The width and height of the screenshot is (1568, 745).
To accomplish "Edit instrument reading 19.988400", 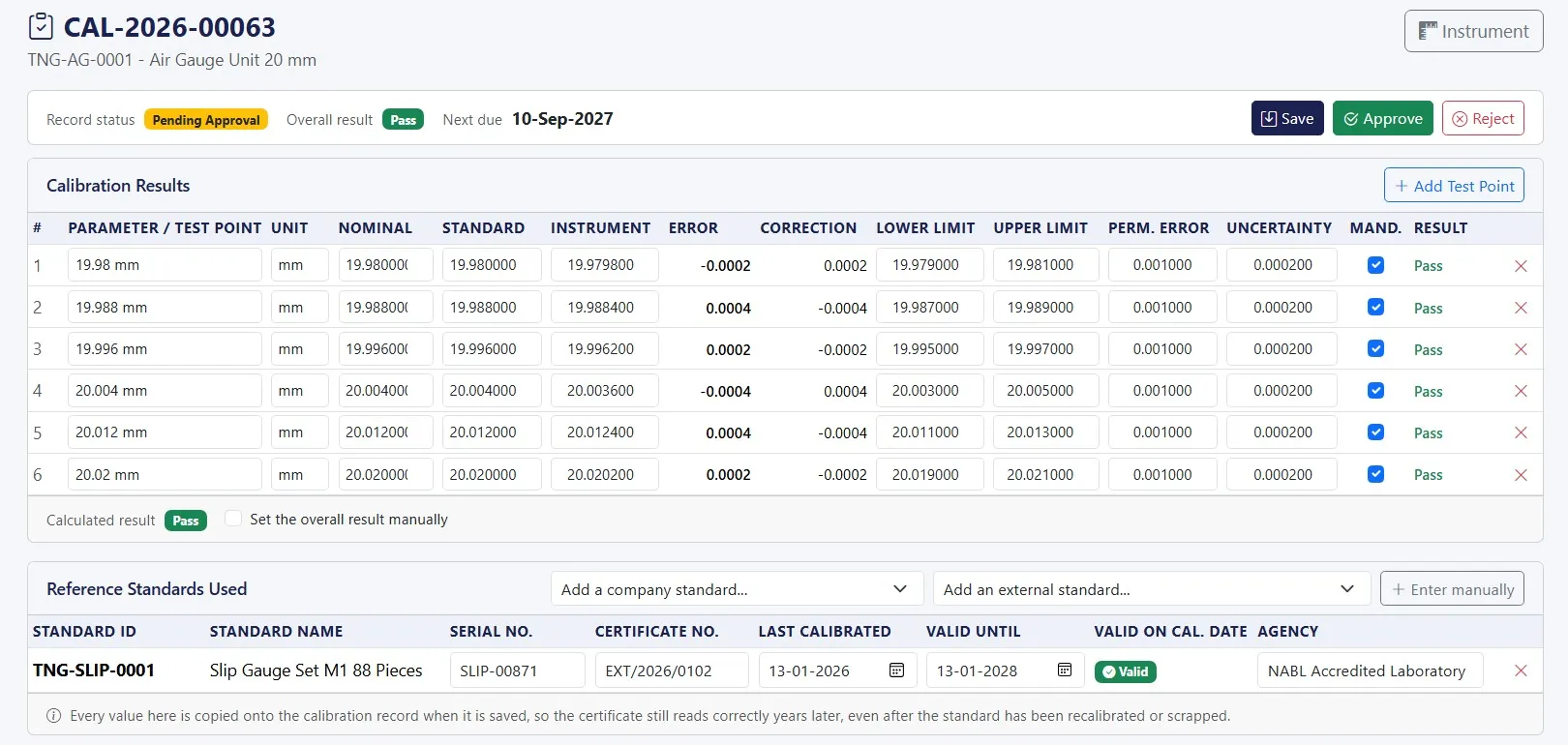I will pyautogui.click(x=605, y=308).
